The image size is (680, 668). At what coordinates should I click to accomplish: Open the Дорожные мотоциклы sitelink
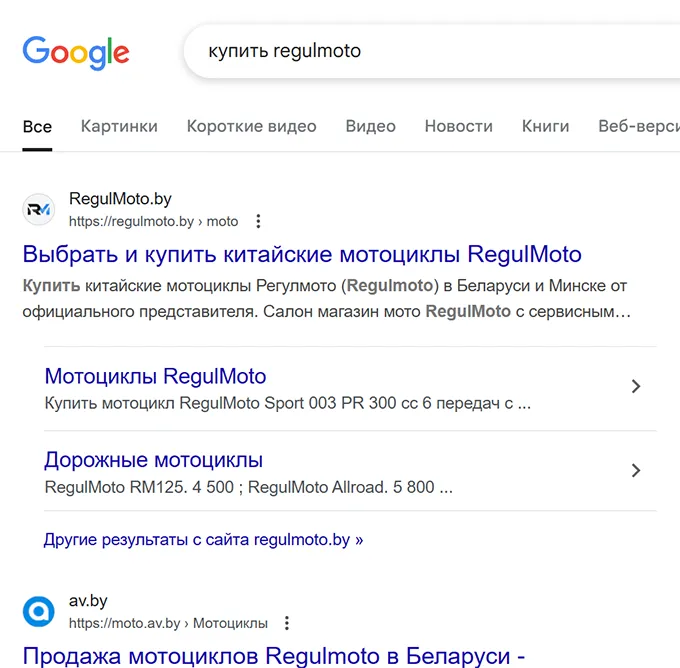153,461
